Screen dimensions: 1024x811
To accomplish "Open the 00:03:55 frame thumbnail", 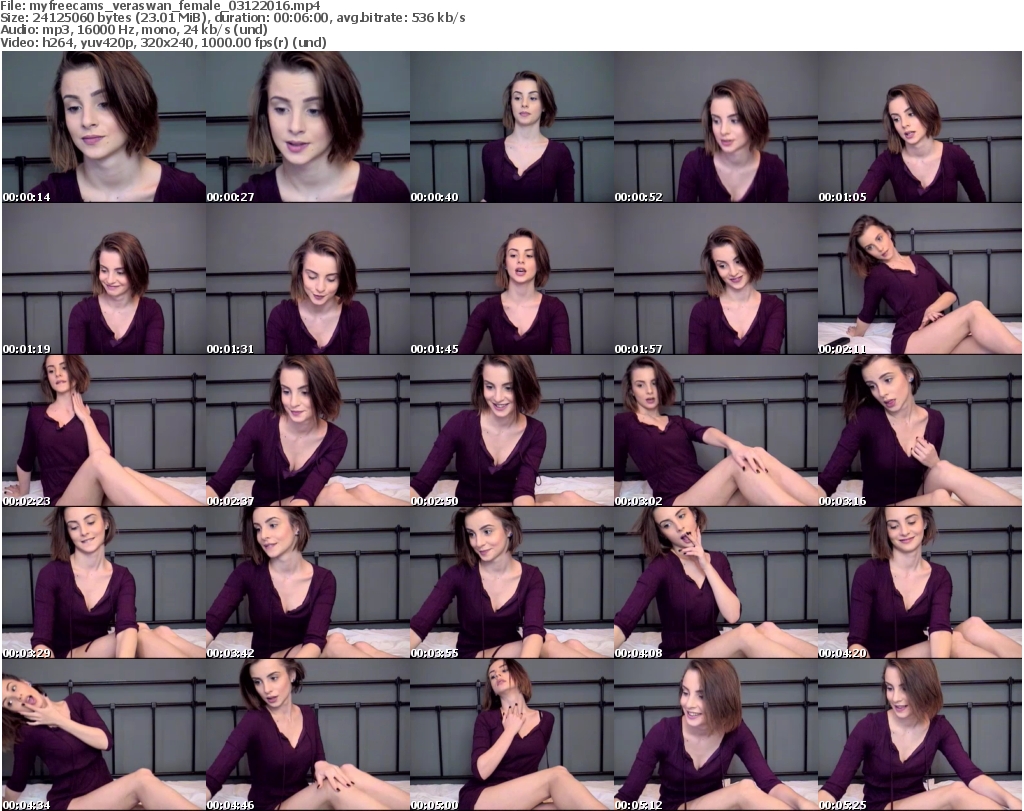I will [x=511, y=582].
